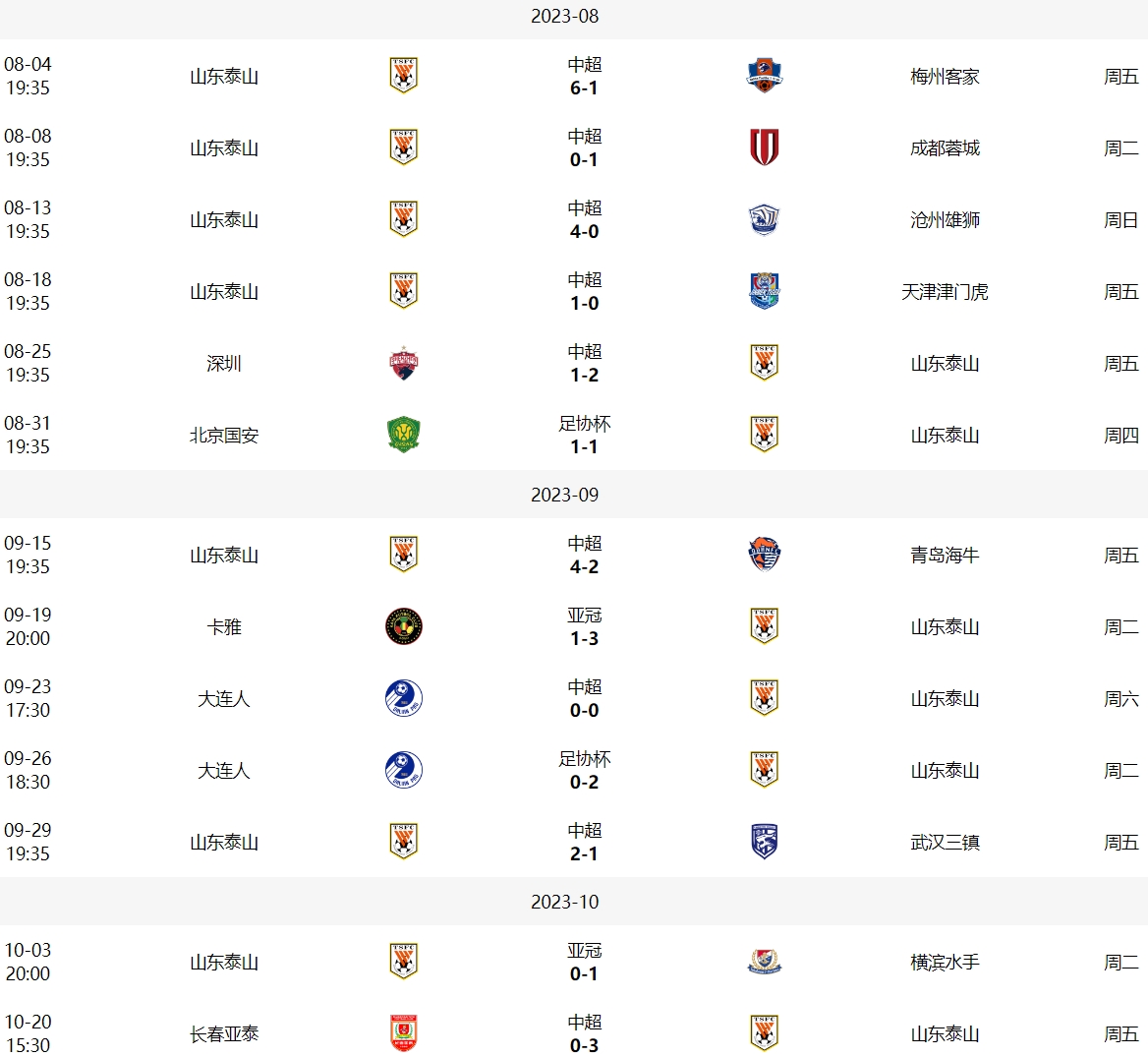Open the 6-1 match score against 梅州客家

[x=584, y=88]
